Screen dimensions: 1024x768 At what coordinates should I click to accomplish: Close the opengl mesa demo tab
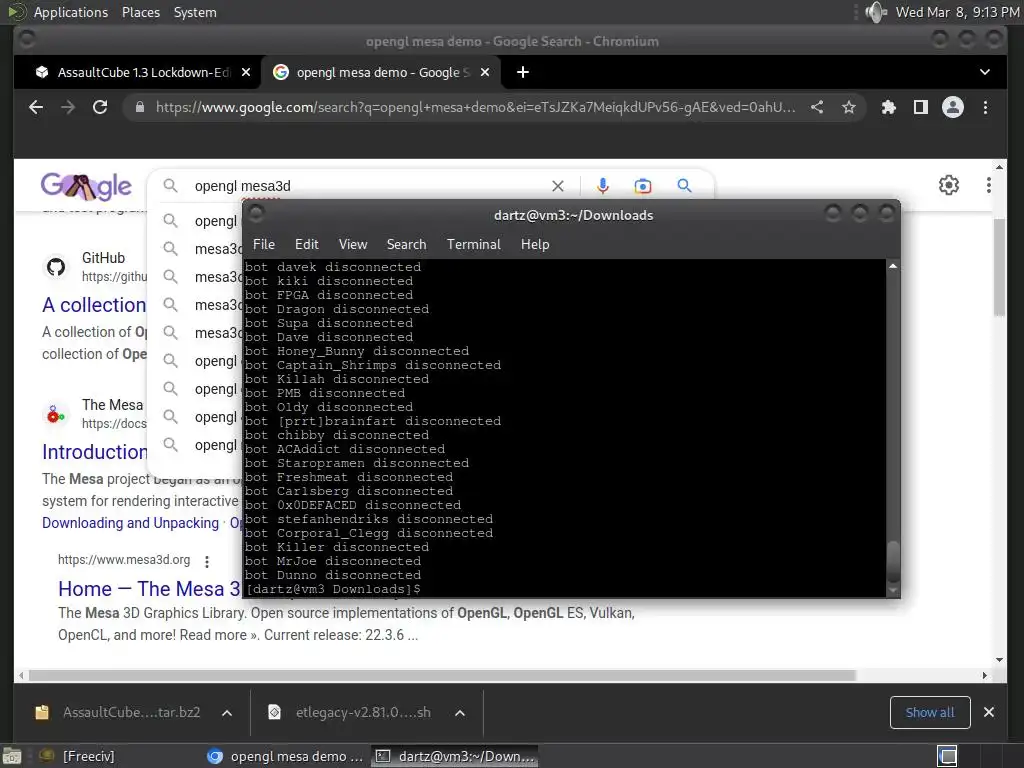(x=485, y=72)
